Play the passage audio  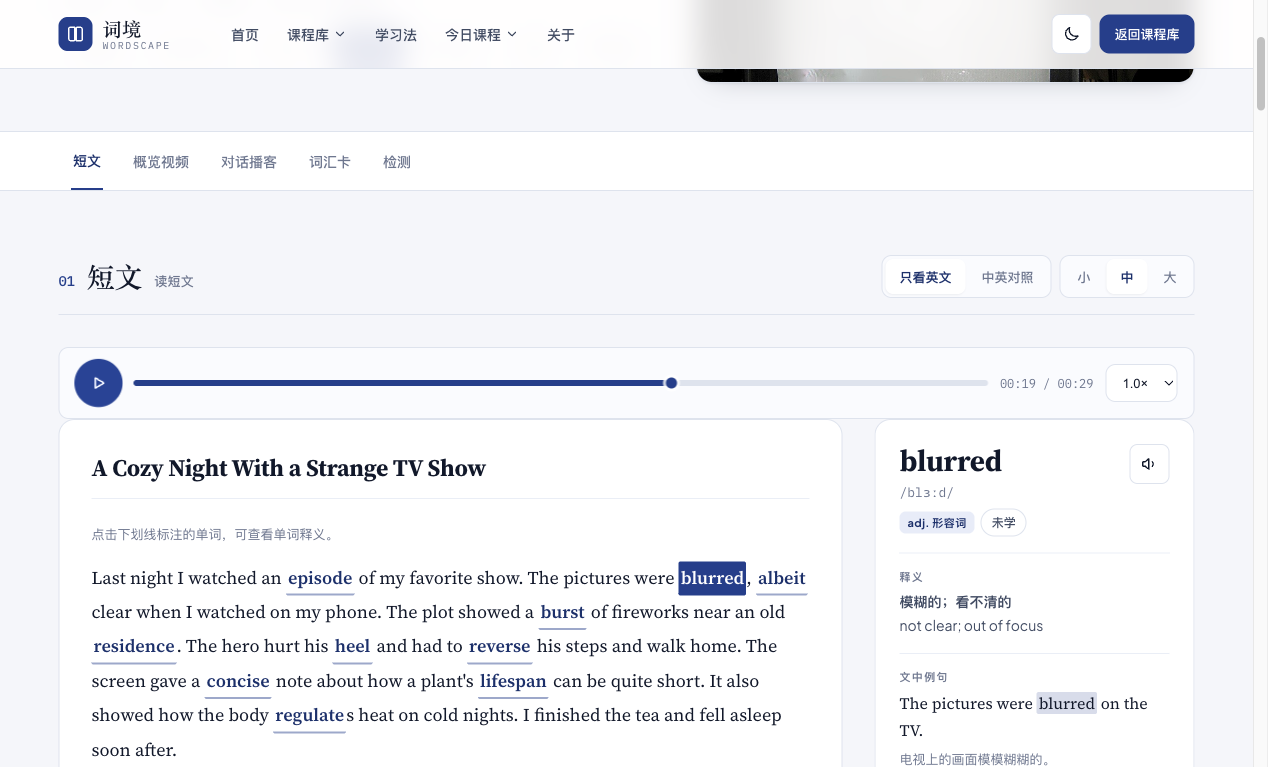click(x=98, y=383)
